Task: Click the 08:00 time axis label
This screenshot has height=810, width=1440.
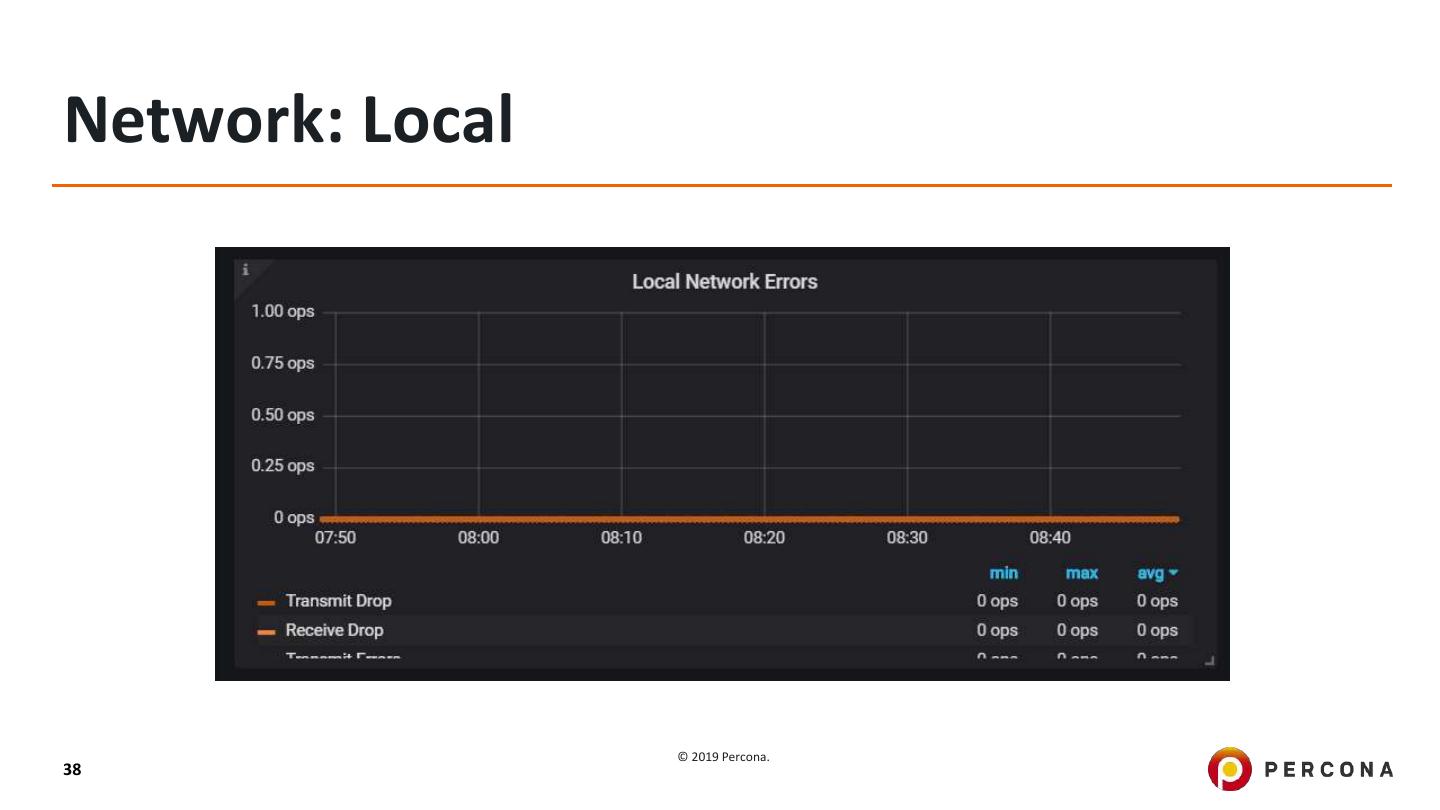Action: (x=478, y=538)
